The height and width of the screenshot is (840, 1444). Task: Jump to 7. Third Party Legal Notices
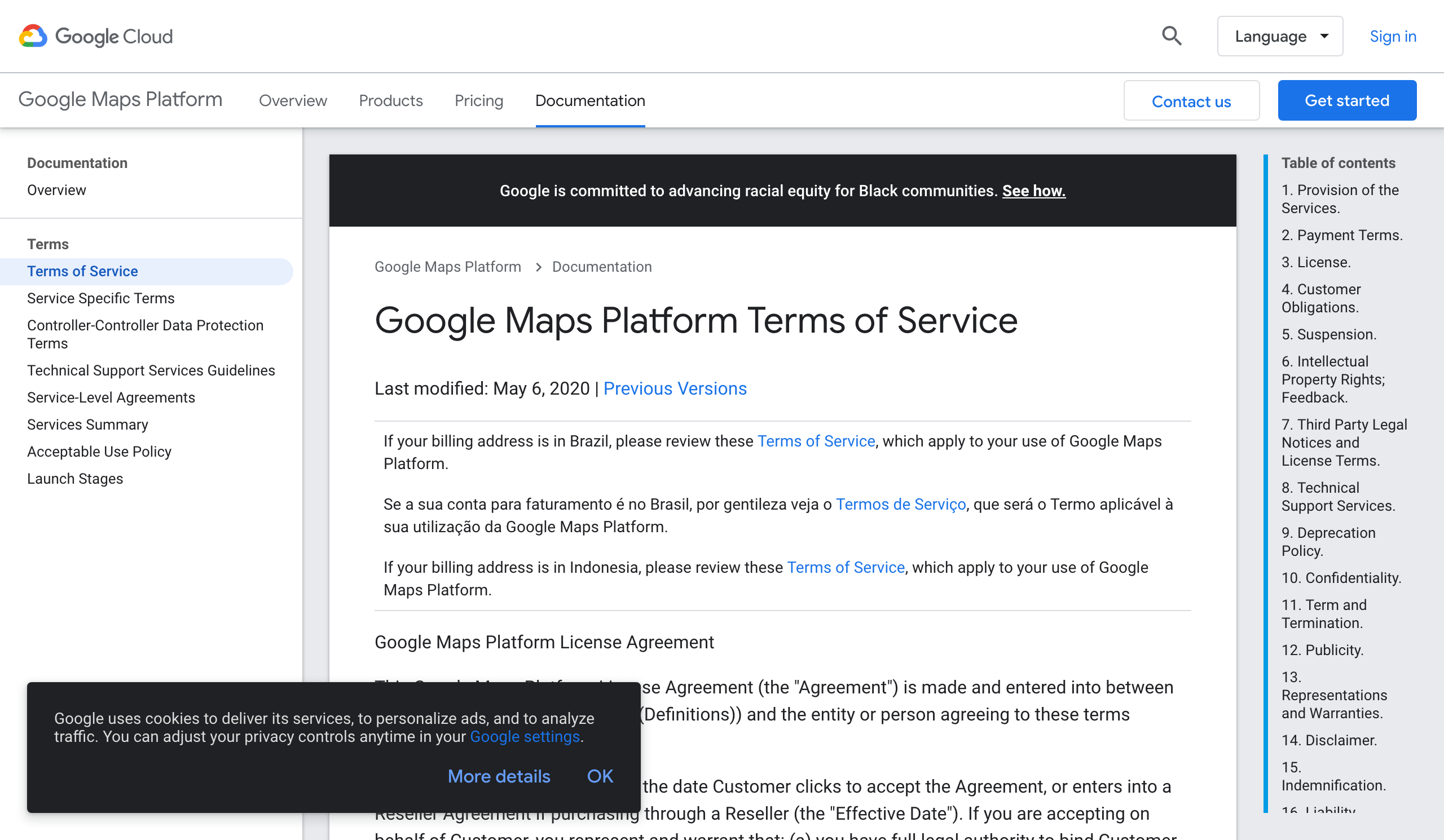point(1344,443)
